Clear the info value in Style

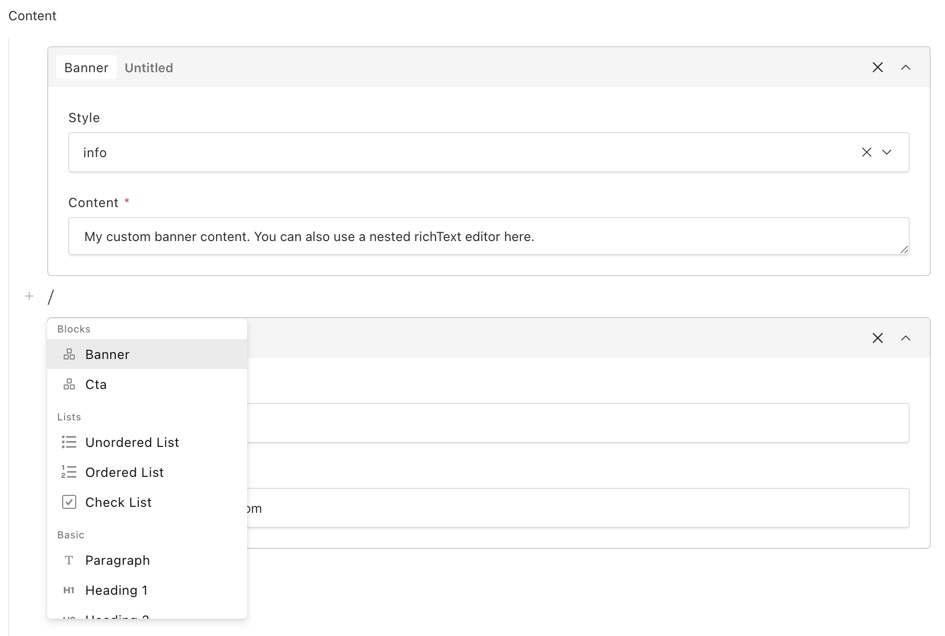866,153
